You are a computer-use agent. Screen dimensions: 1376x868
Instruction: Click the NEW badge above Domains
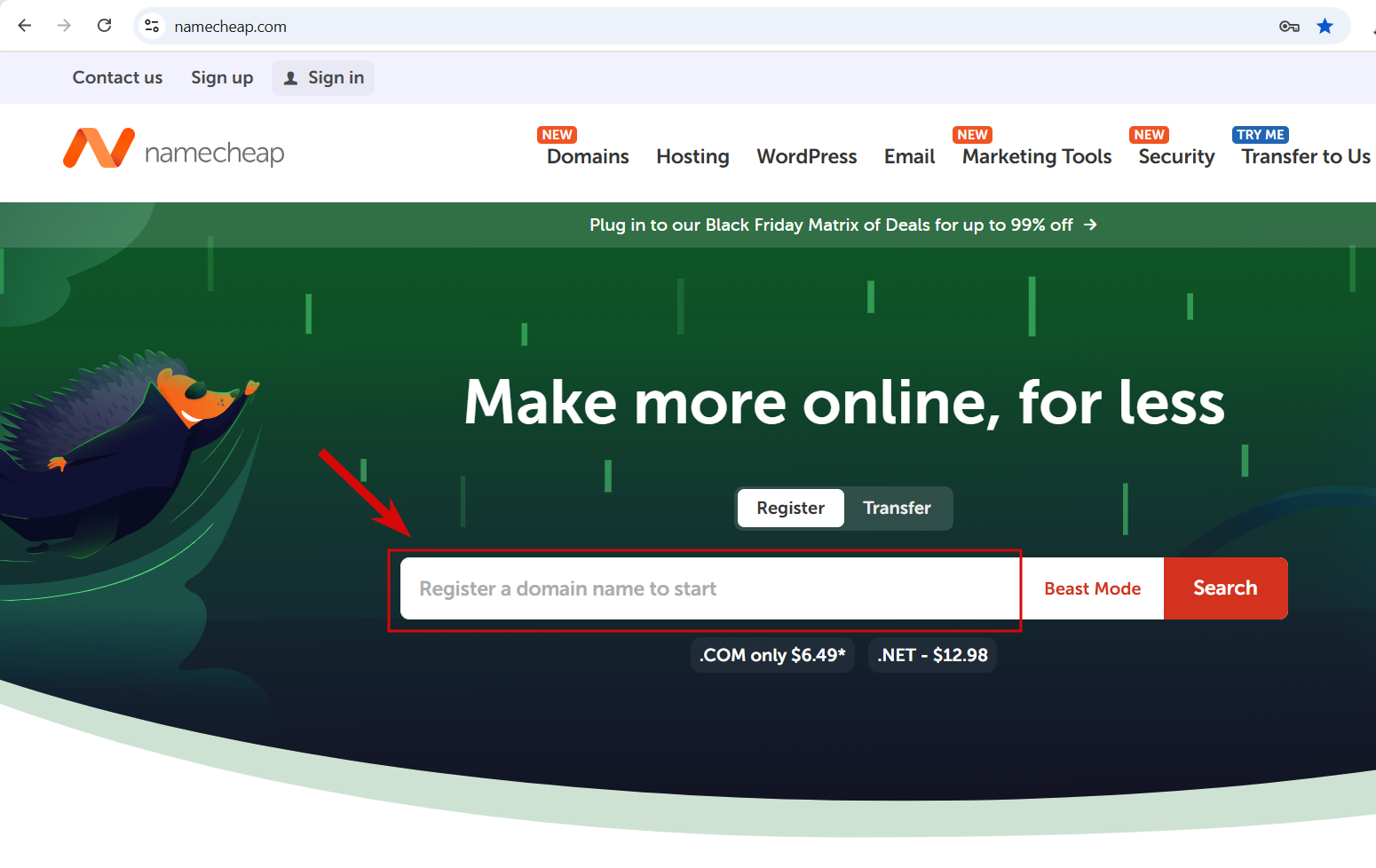(x=557, y=135)
